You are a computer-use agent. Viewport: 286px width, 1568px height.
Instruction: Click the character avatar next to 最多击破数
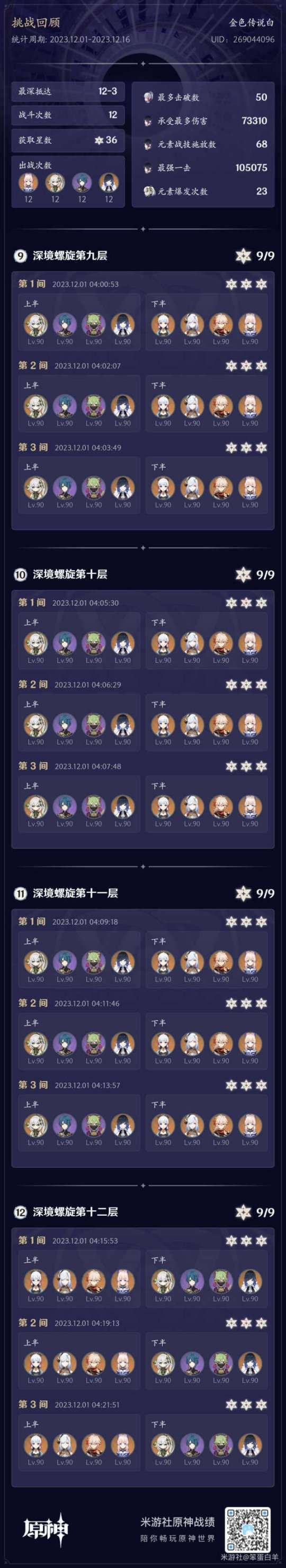pyautogui.click(x=148, y=98)
